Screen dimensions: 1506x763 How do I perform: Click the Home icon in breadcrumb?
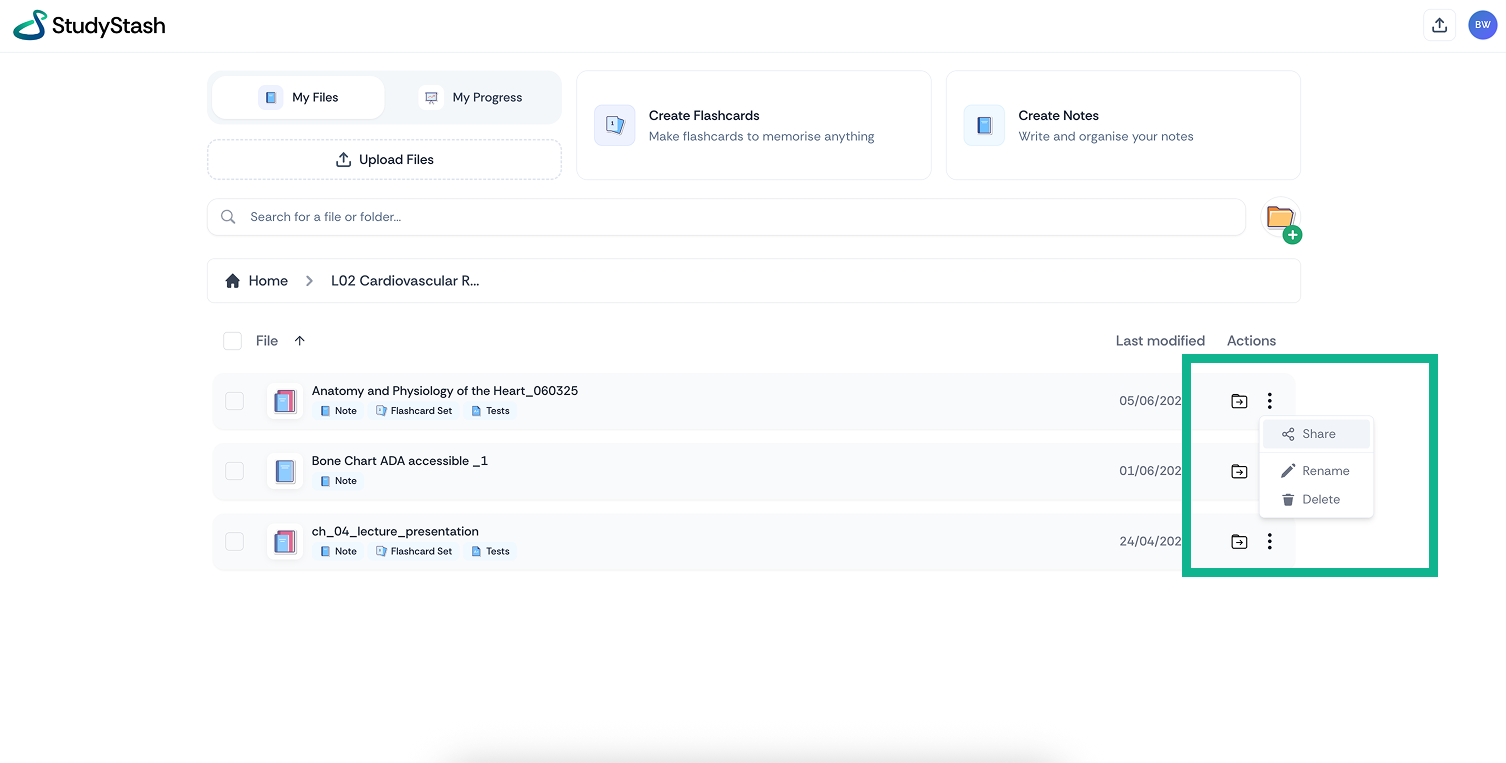coord(232,281)
